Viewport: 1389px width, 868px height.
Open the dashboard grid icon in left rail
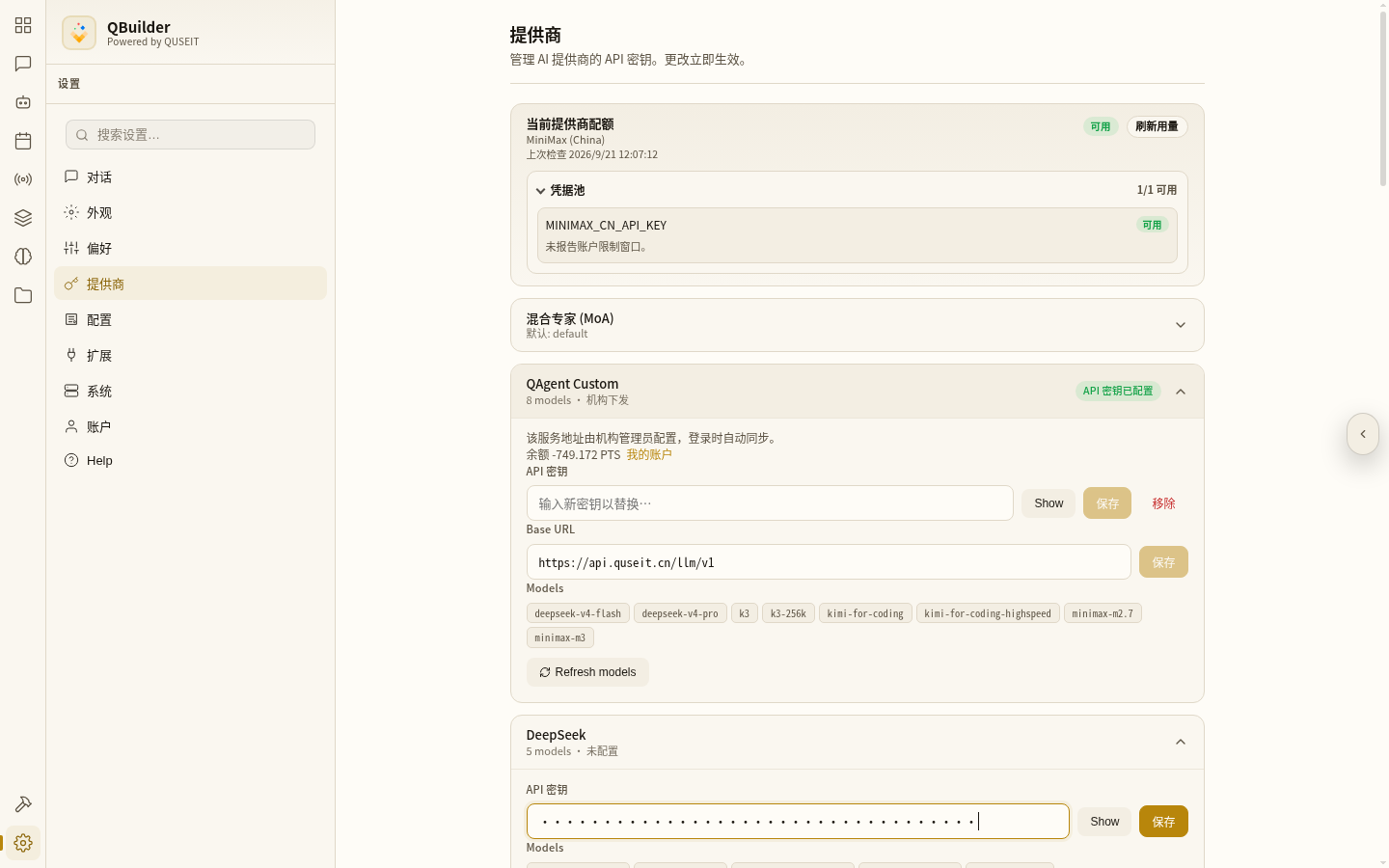[x=23, y=25]
